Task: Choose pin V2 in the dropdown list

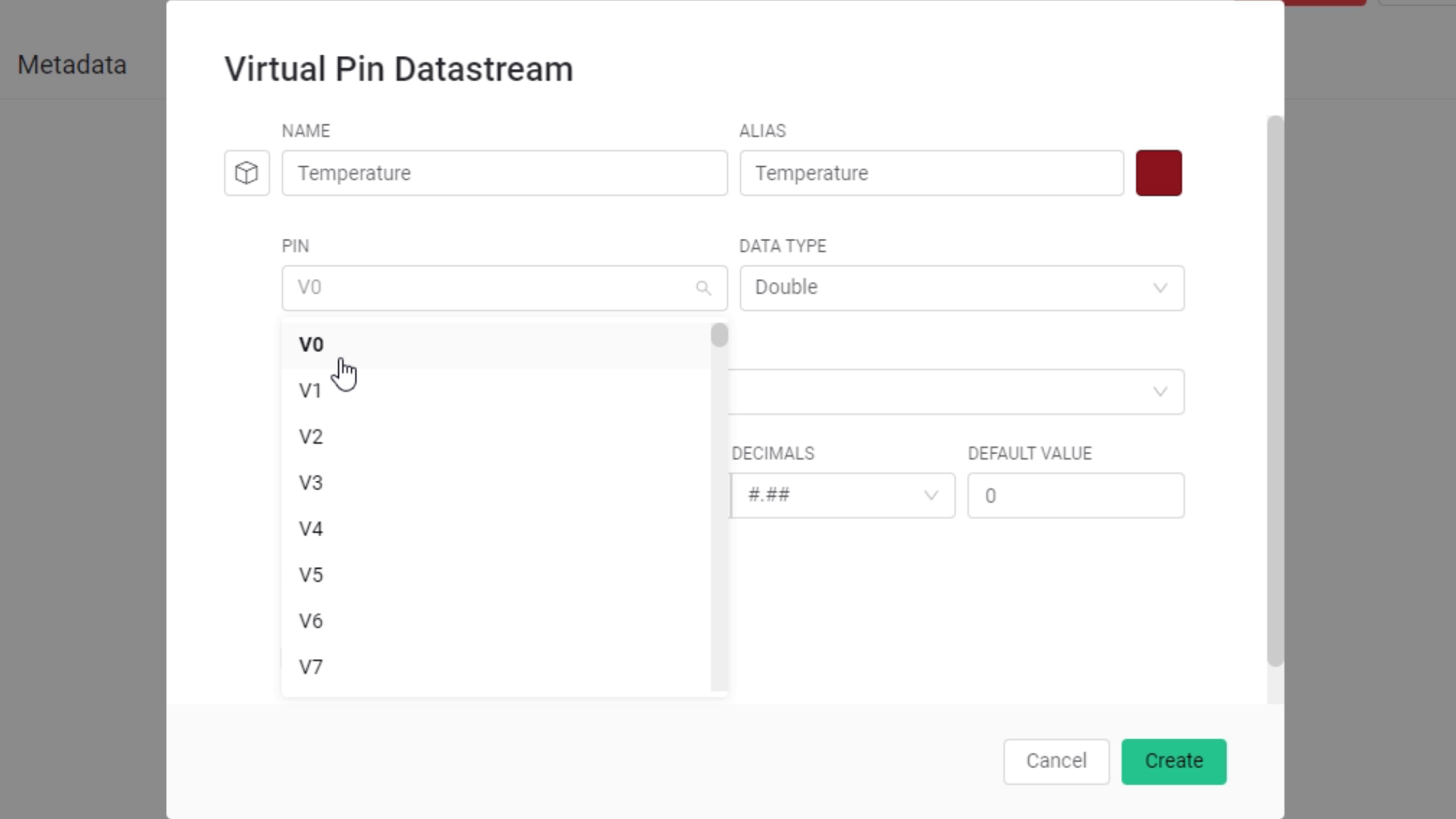Action: pyautogui.click(x=311, y=437)
